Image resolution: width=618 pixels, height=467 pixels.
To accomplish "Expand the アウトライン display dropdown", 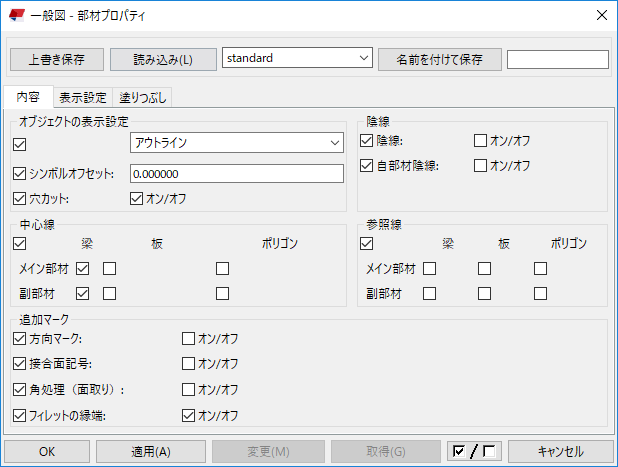I will pyautogui.click(x=236, y=143).
